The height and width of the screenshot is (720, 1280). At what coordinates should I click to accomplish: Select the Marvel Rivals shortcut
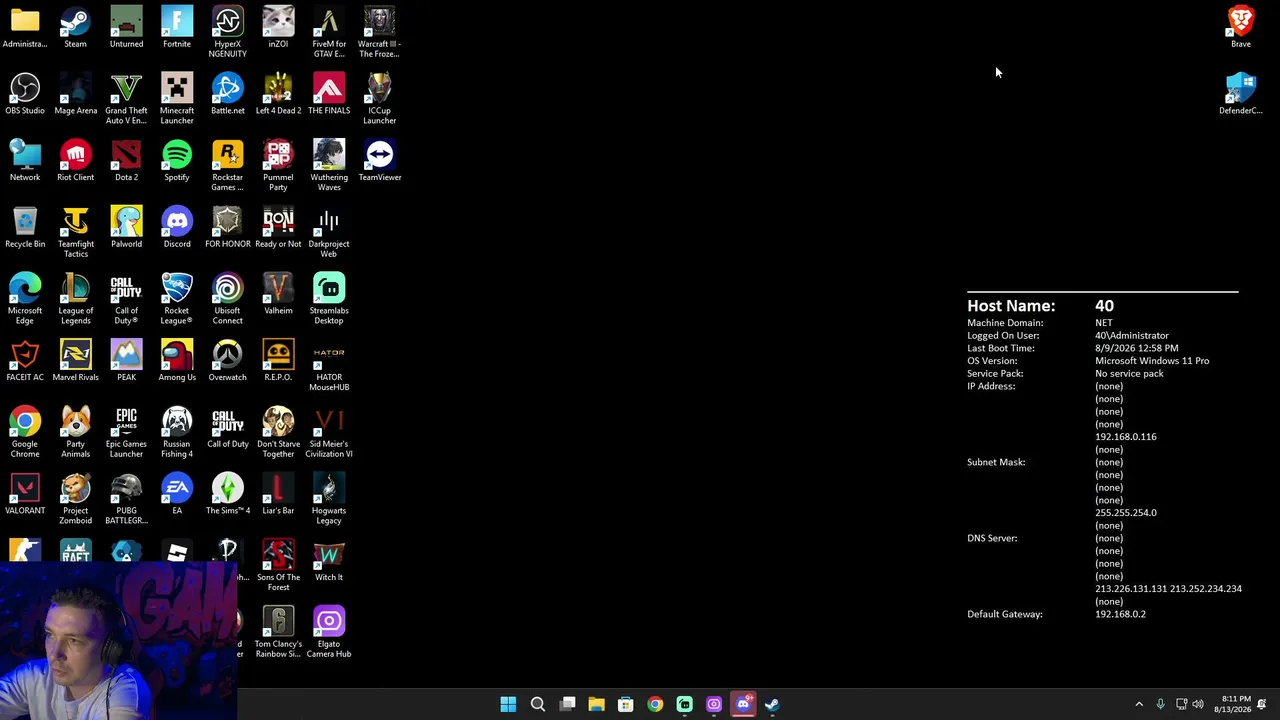tap(75, 360)
